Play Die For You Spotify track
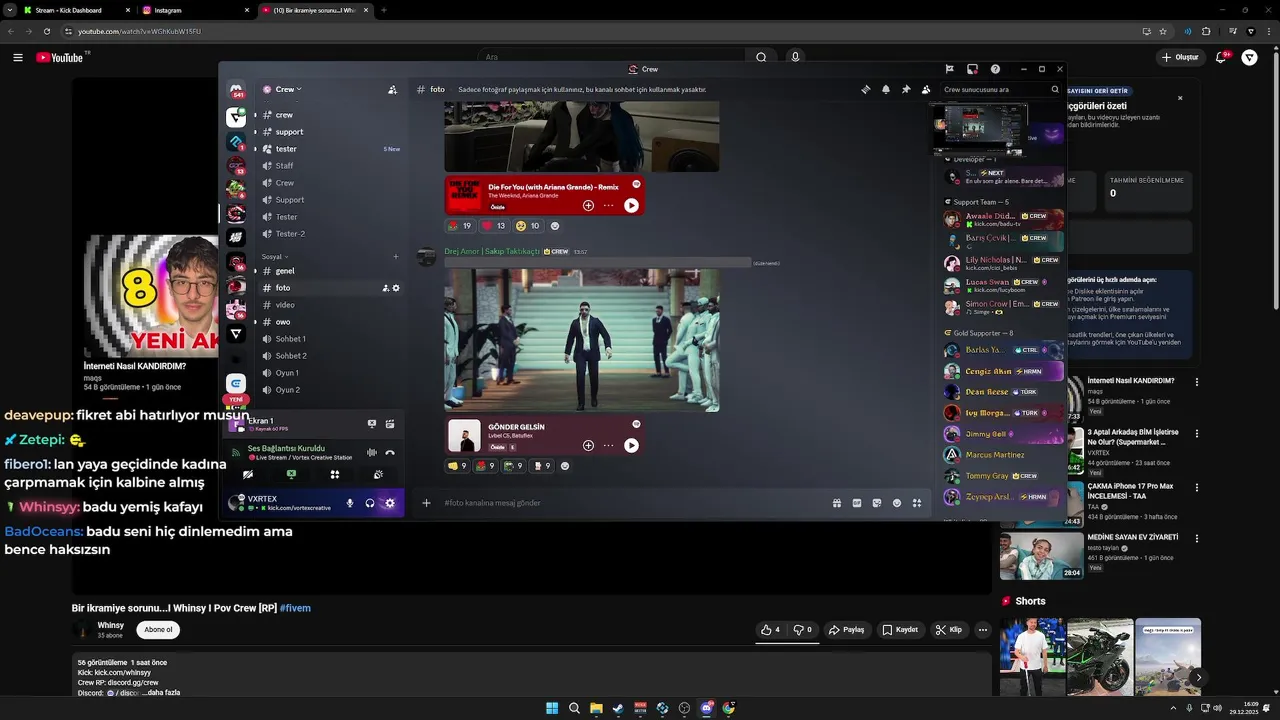This screenshot has width=1280, height=720. [x=631, y=205]
